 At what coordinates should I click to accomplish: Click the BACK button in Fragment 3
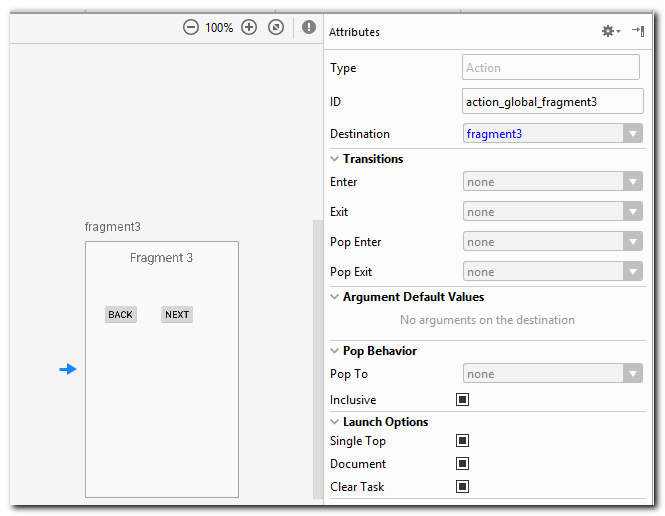tap(120, 315)
